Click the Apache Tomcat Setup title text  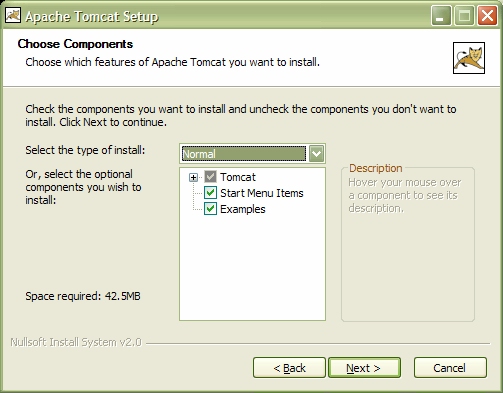[92, 17]
